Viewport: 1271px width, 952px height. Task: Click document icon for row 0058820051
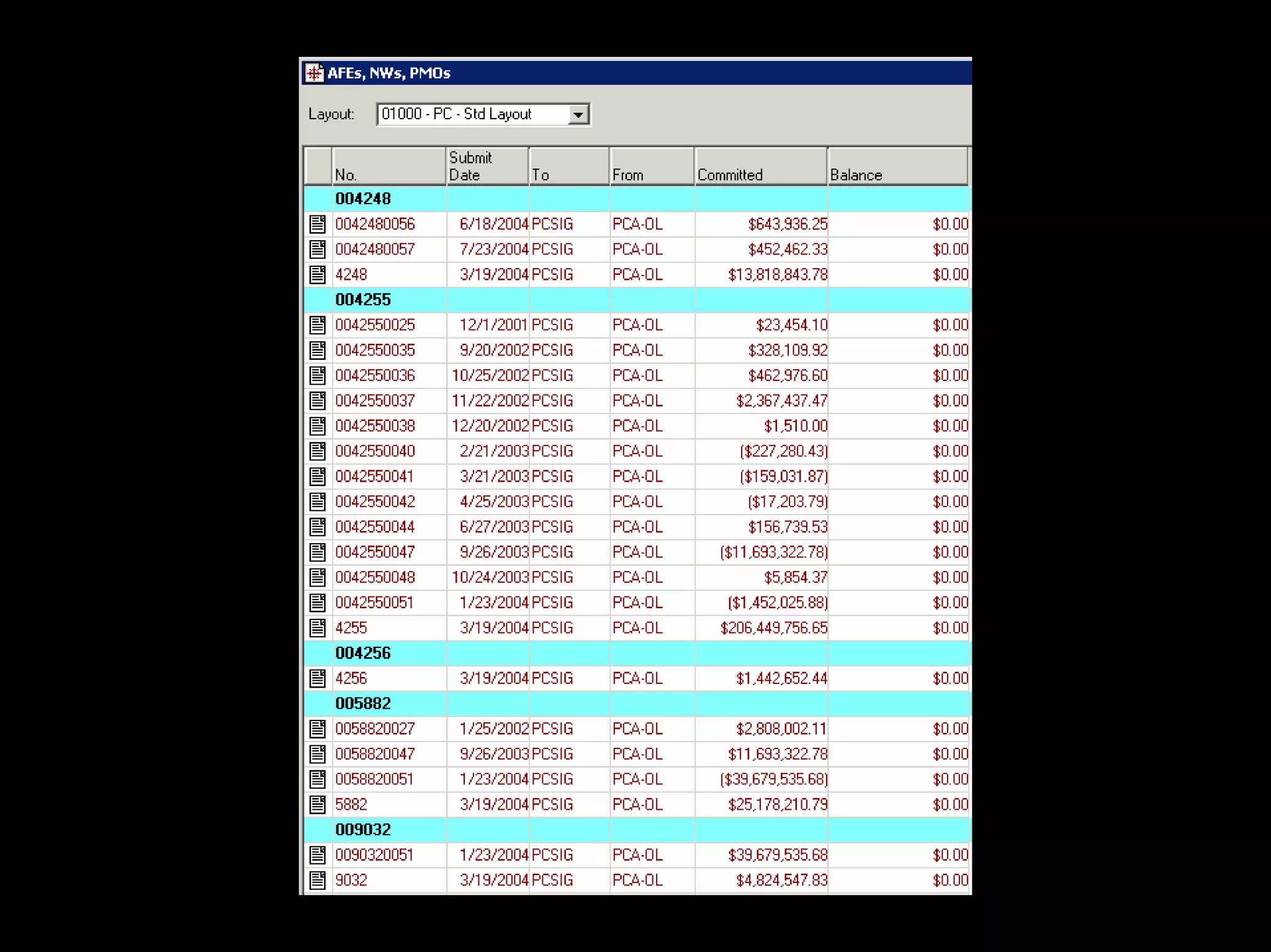coord(317,779)
